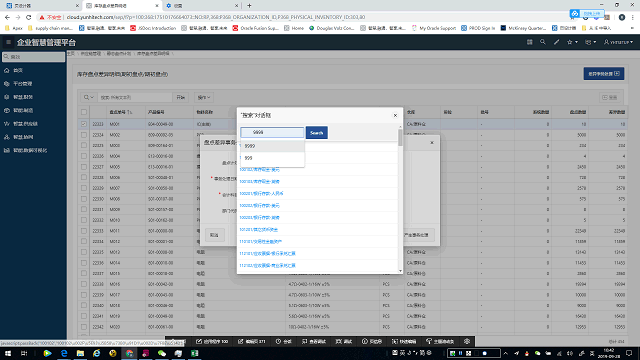
Task: Check the M015 row checkbox
Action: pos(84,273)
